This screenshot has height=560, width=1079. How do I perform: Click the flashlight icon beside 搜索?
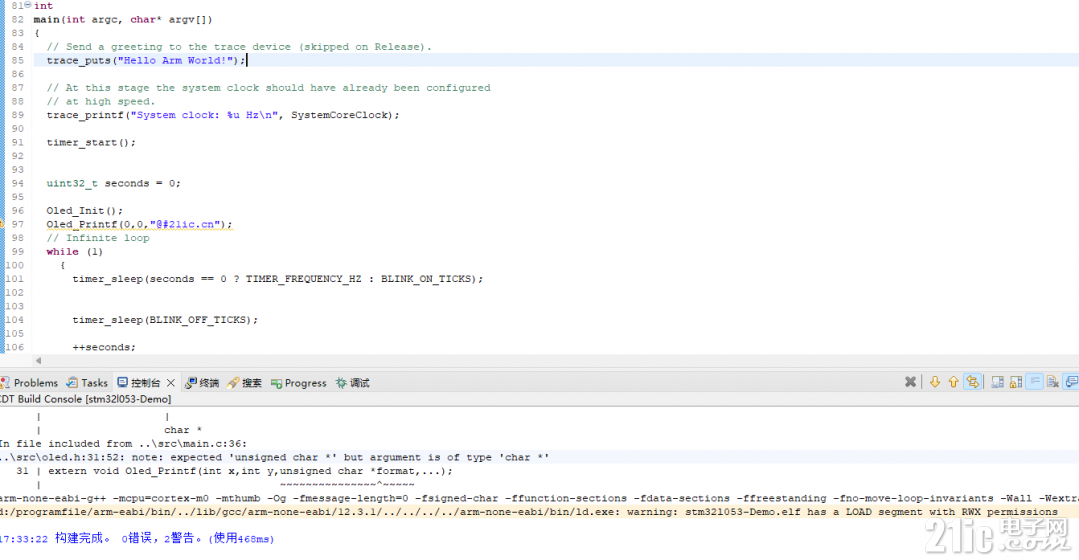tap(233, 383)
